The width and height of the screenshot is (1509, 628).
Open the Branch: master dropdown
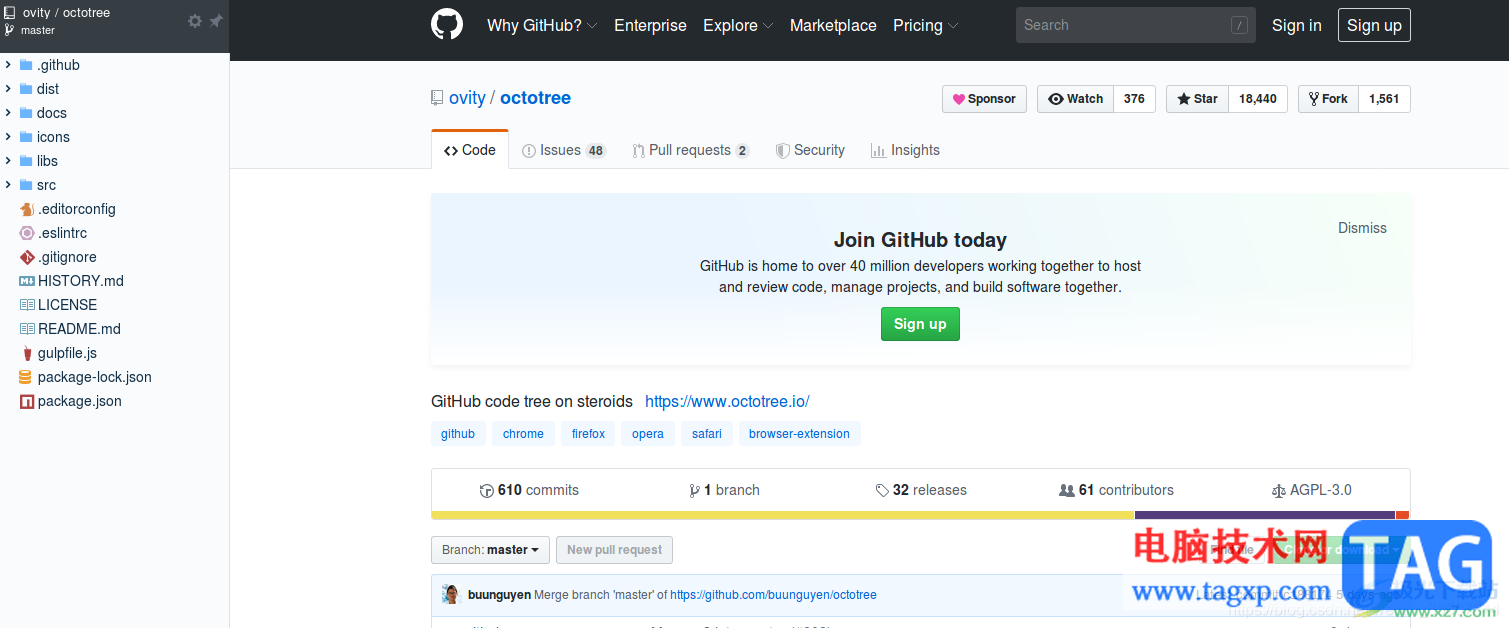(490, 550)
